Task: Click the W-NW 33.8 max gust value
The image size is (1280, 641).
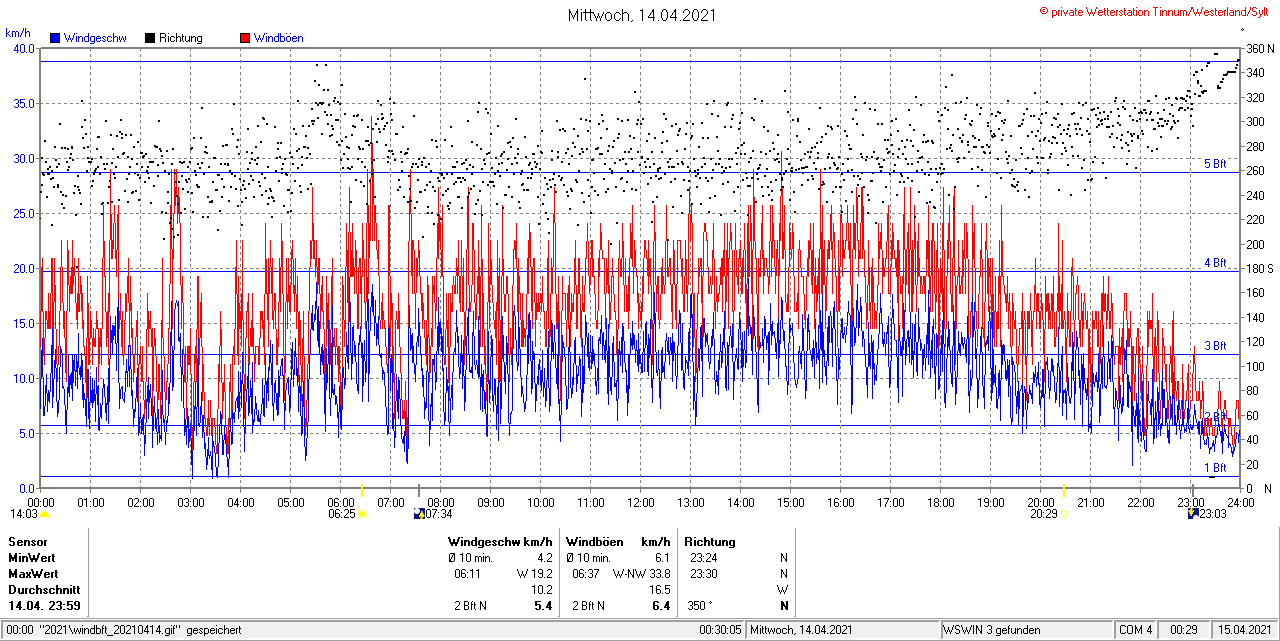Action: point(641,573)
